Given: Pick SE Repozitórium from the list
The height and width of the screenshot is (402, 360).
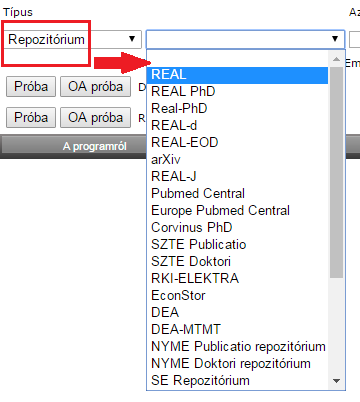Looking at the screenshot, I should pyautogui.click(x=237, y=380).
